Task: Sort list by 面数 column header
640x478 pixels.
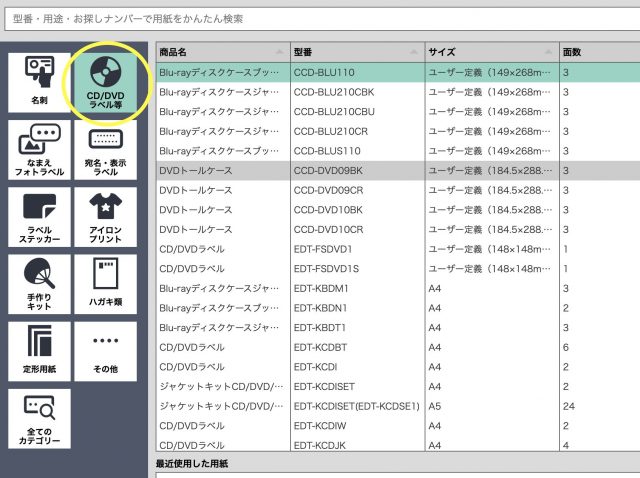Action: [x=598, y=51]
